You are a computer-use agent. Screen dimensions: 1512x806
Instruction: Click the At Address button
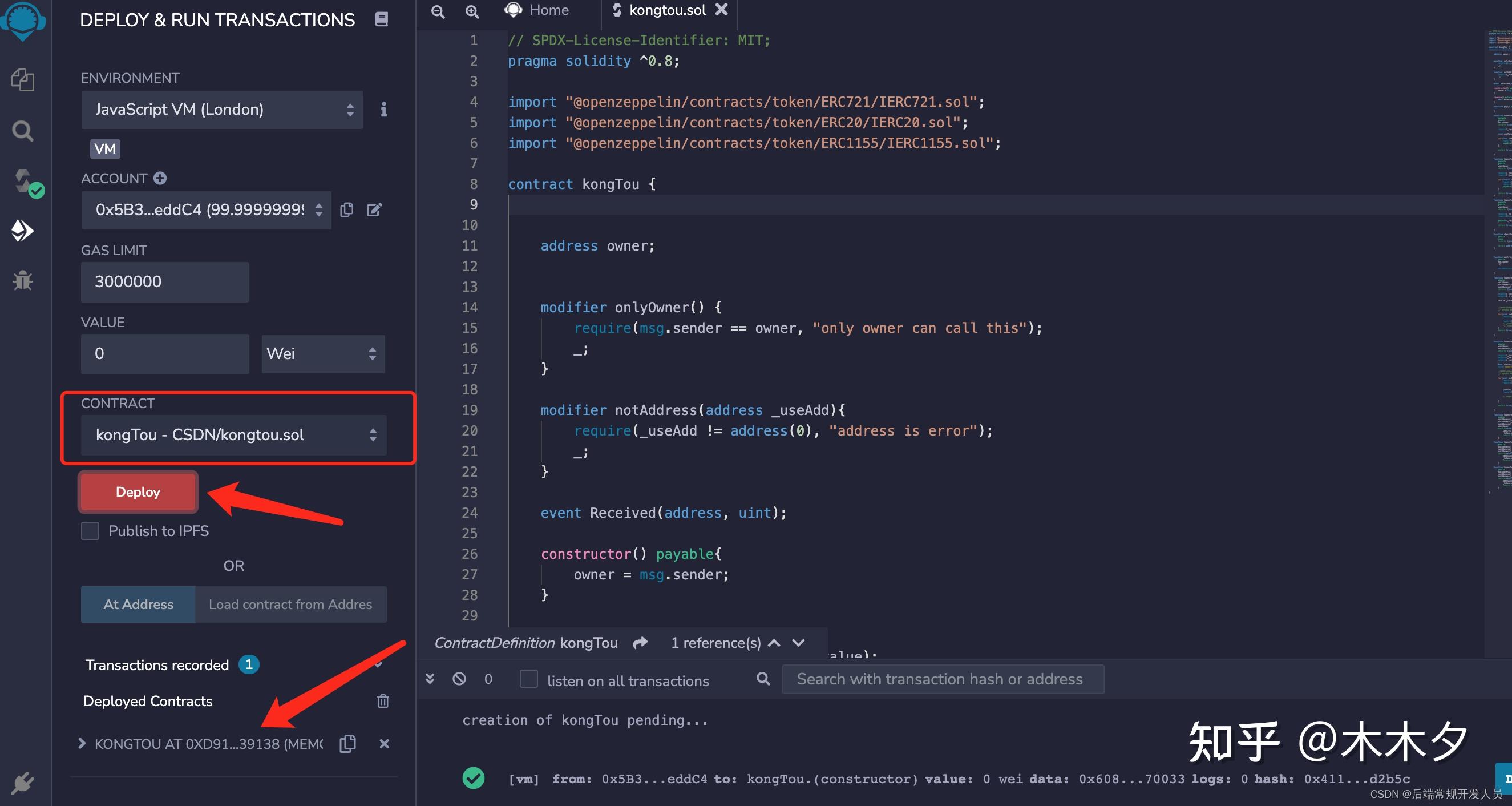138,604
